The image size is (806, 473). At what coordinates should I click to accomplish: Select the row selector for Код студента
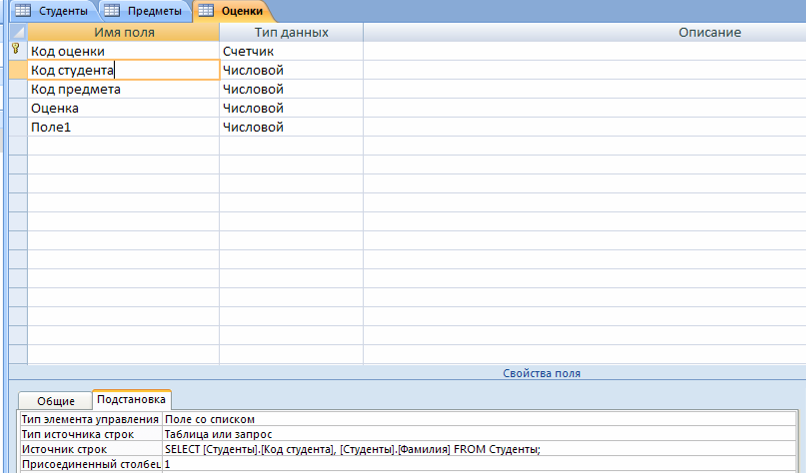(19, 70)
